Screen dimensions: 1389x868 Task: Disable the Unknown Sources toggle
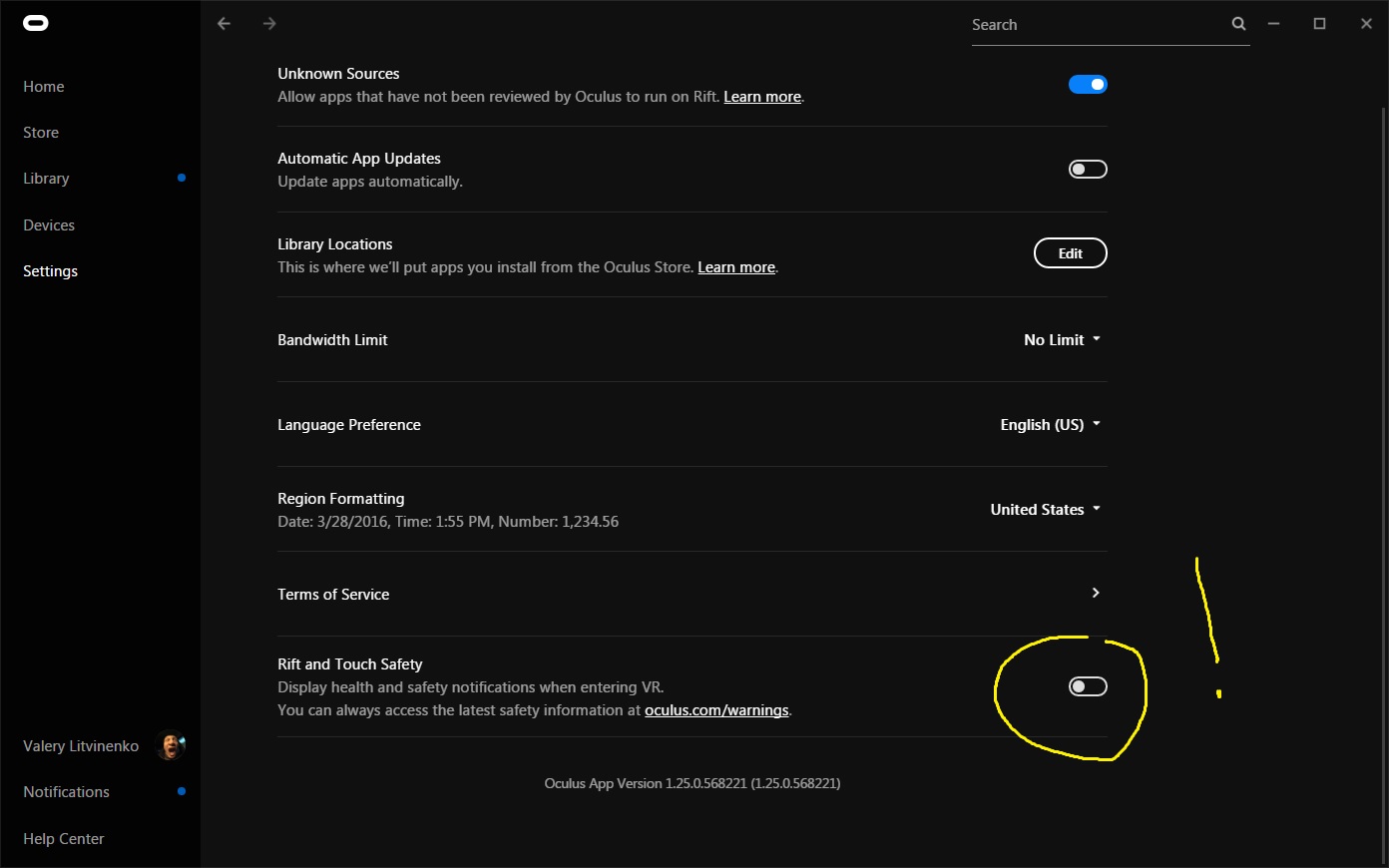[1088, 85]
